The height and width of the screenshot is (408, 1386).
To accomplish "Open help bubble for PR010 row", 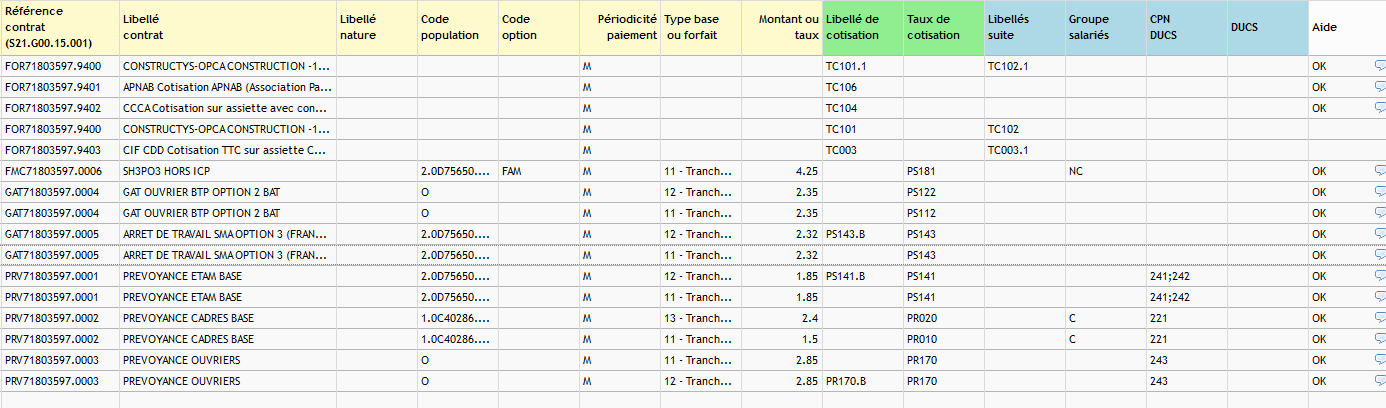I will click(x=1380, y=339).
